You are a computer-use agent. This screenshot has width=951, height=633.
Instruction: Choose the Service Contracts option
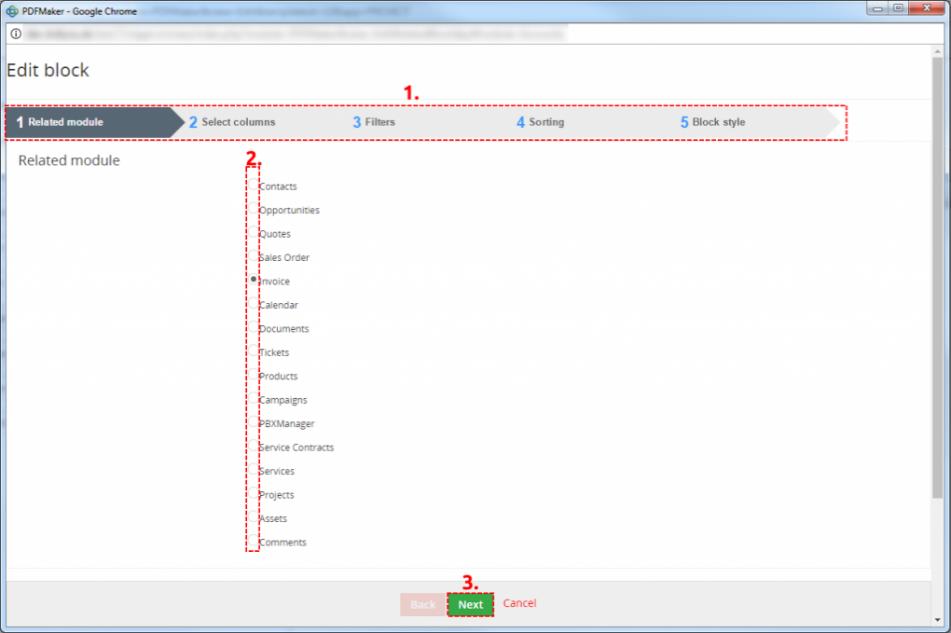click(254, 448)
